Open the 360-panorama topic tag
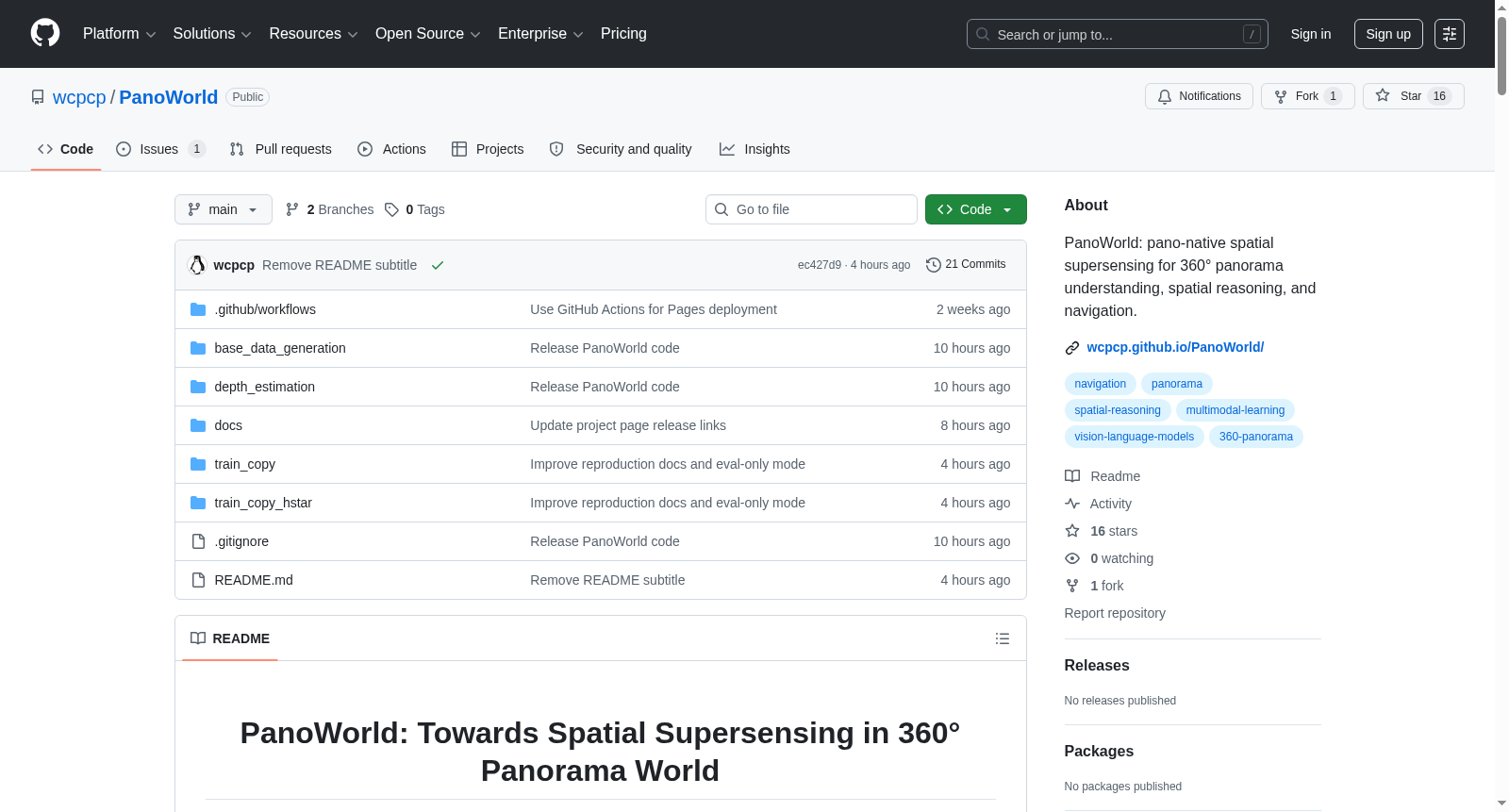Screen dimensions: 1509x812 click(1256, 437)
